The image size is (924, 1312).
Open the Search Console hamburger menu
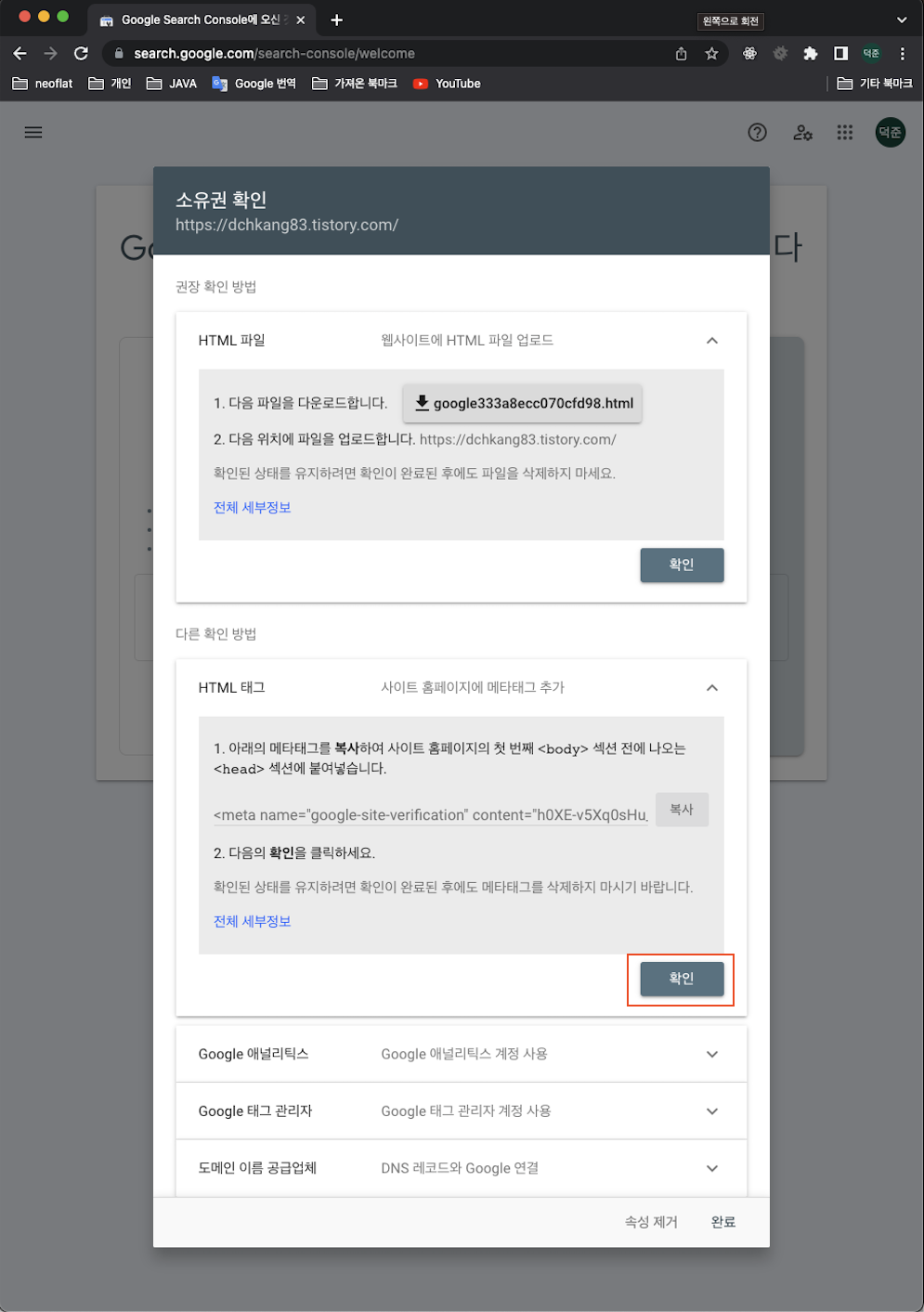(x=33, y=132)
